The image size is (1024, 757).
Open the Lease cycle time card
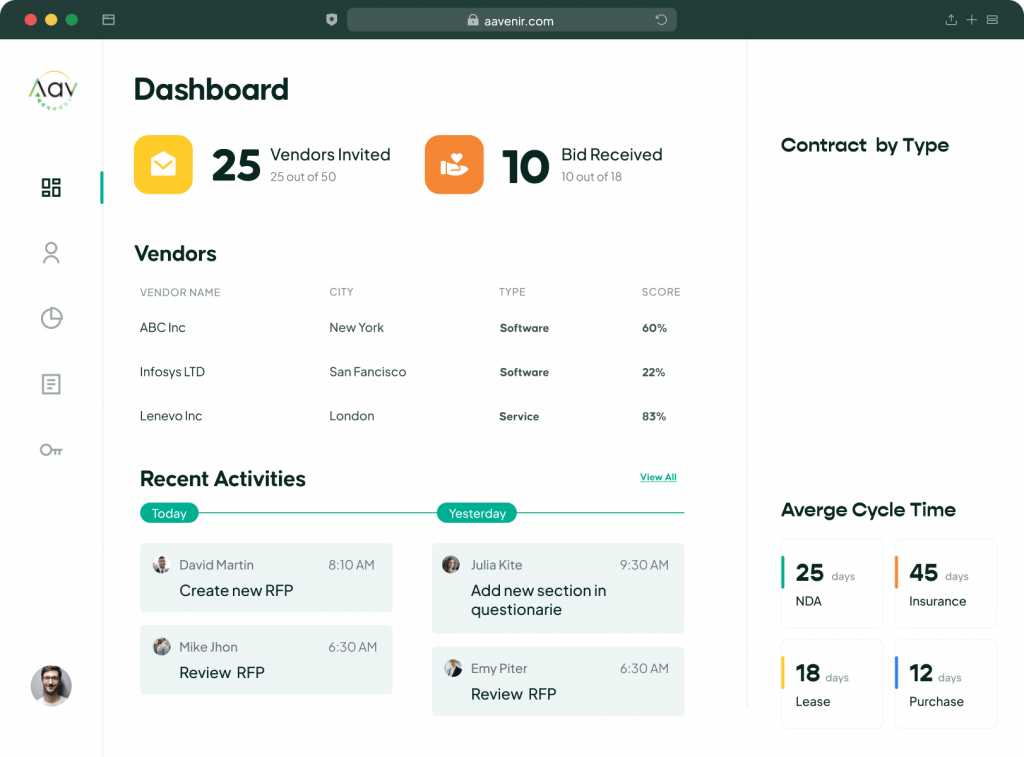point(832,684)
